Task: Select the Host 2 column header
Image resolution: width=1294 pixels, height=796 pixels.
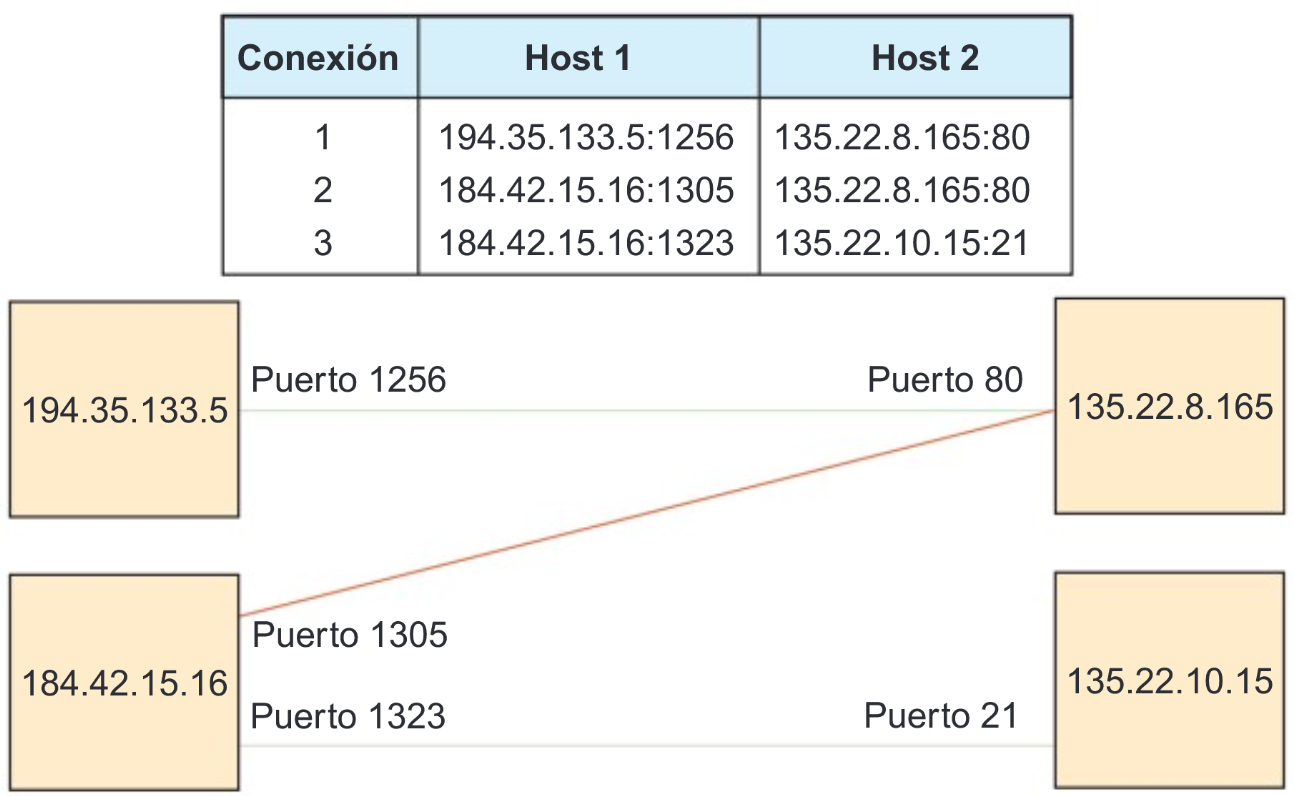Action: point(925,58)
